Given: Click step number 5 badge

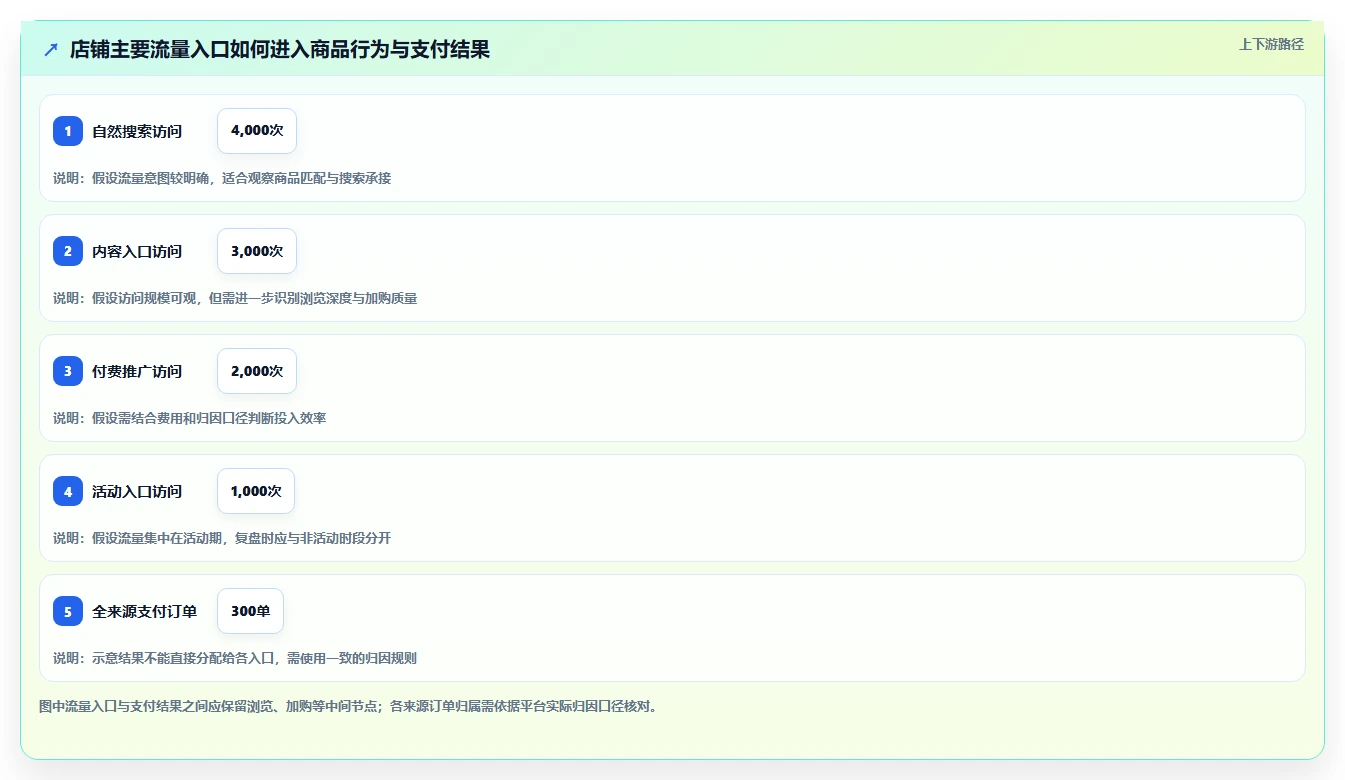Looking at the screenshot, I should tap(68, 611).
